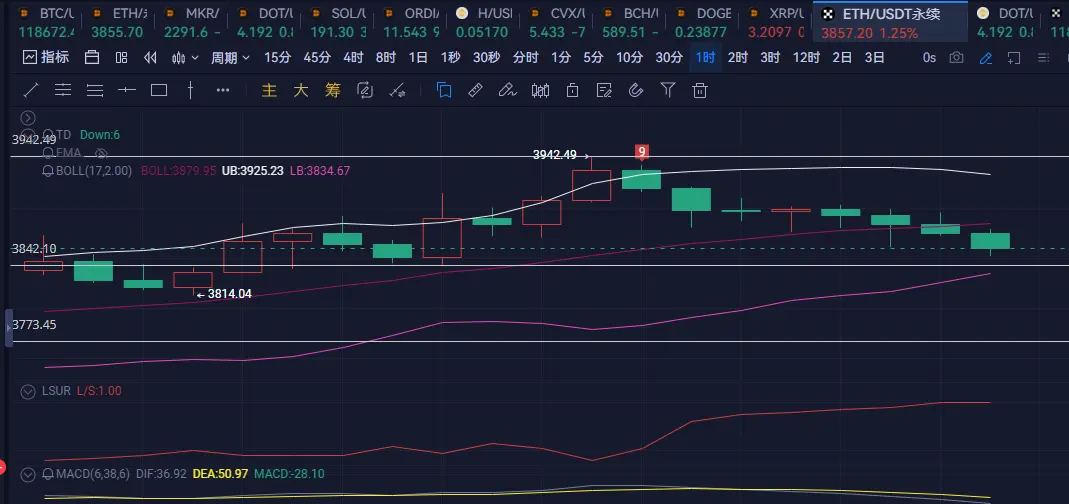Select the 5分 timeframe
Viewport: 1069px width, 504px height.
pos(593,58)
